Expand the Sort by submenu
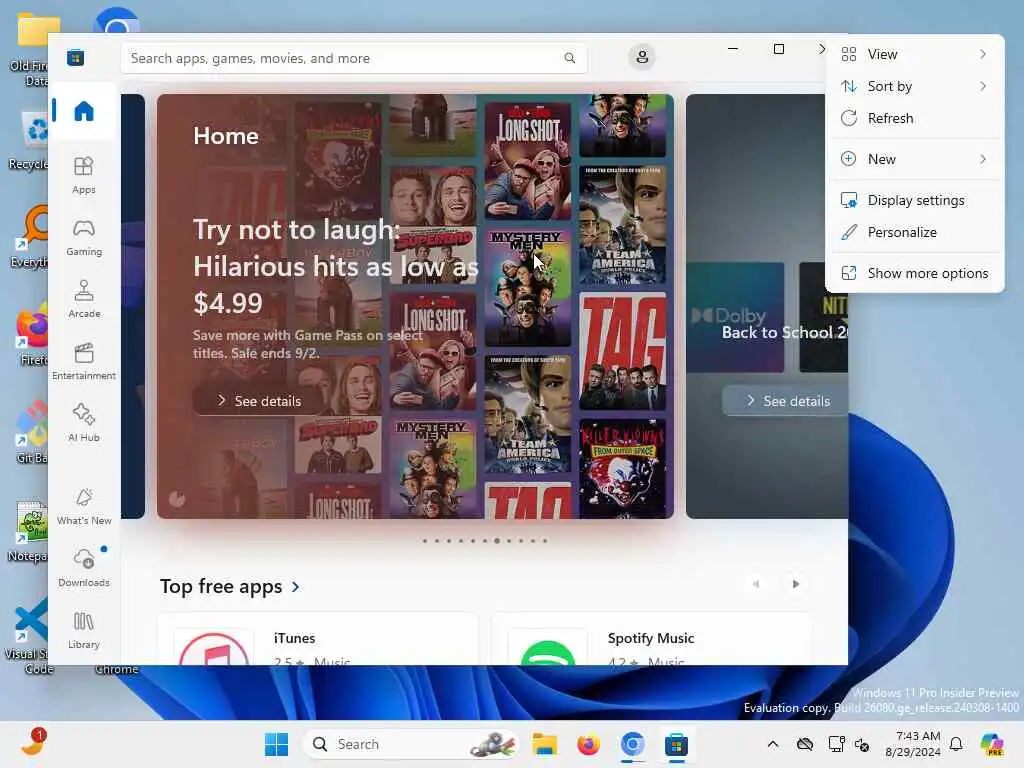Image resolution: width=1024 pixels, height=768 pixels. coord(914,86)
